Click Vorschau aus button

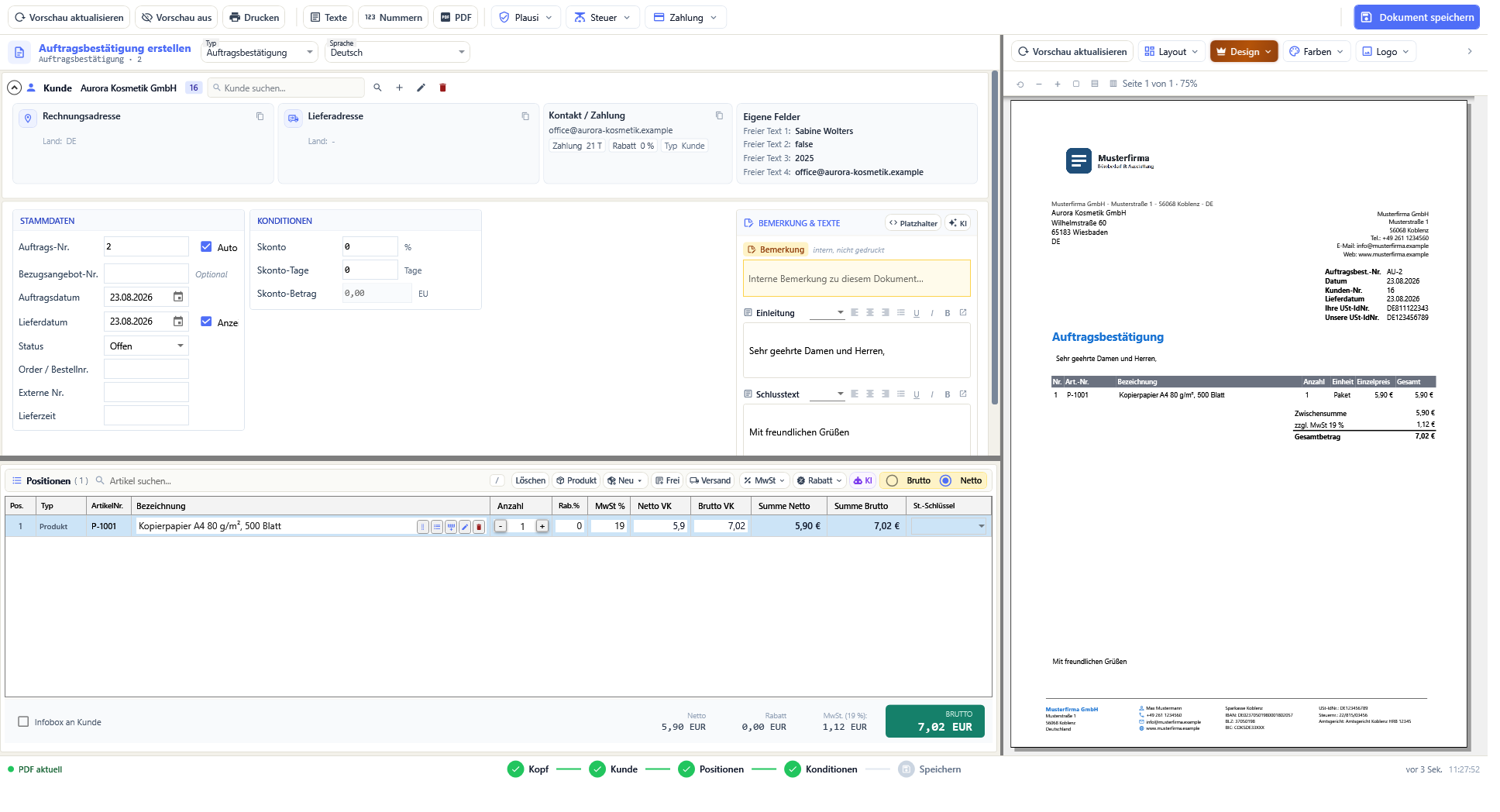(x=177, y=17)
